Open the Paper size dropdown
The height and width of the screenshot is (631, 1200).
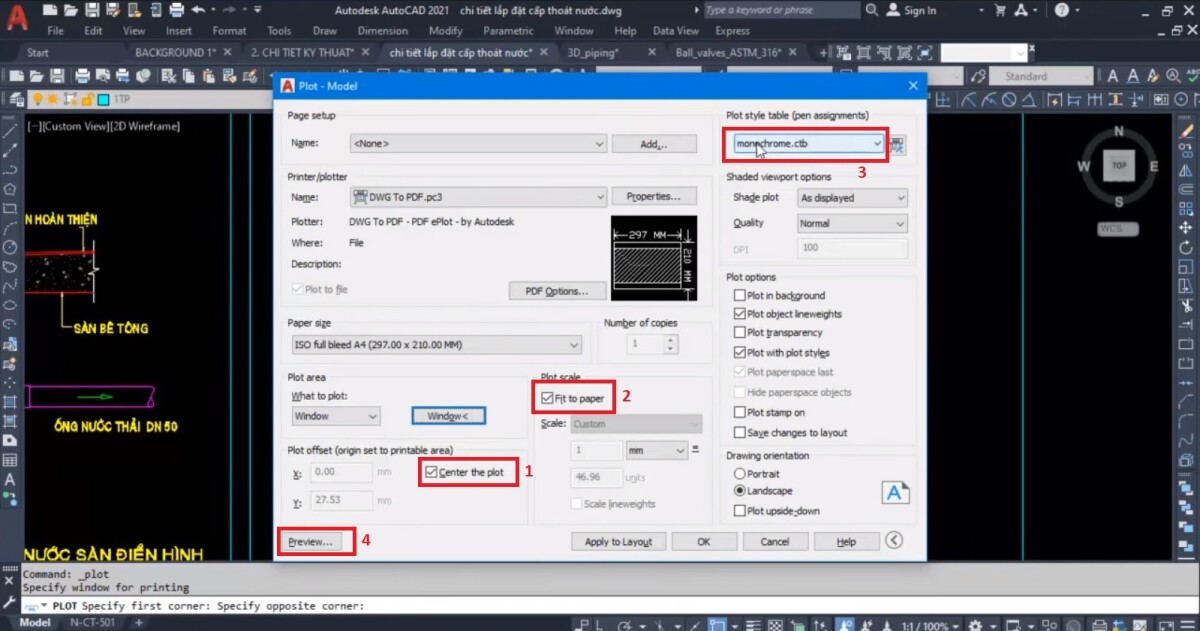coord(572,343)
